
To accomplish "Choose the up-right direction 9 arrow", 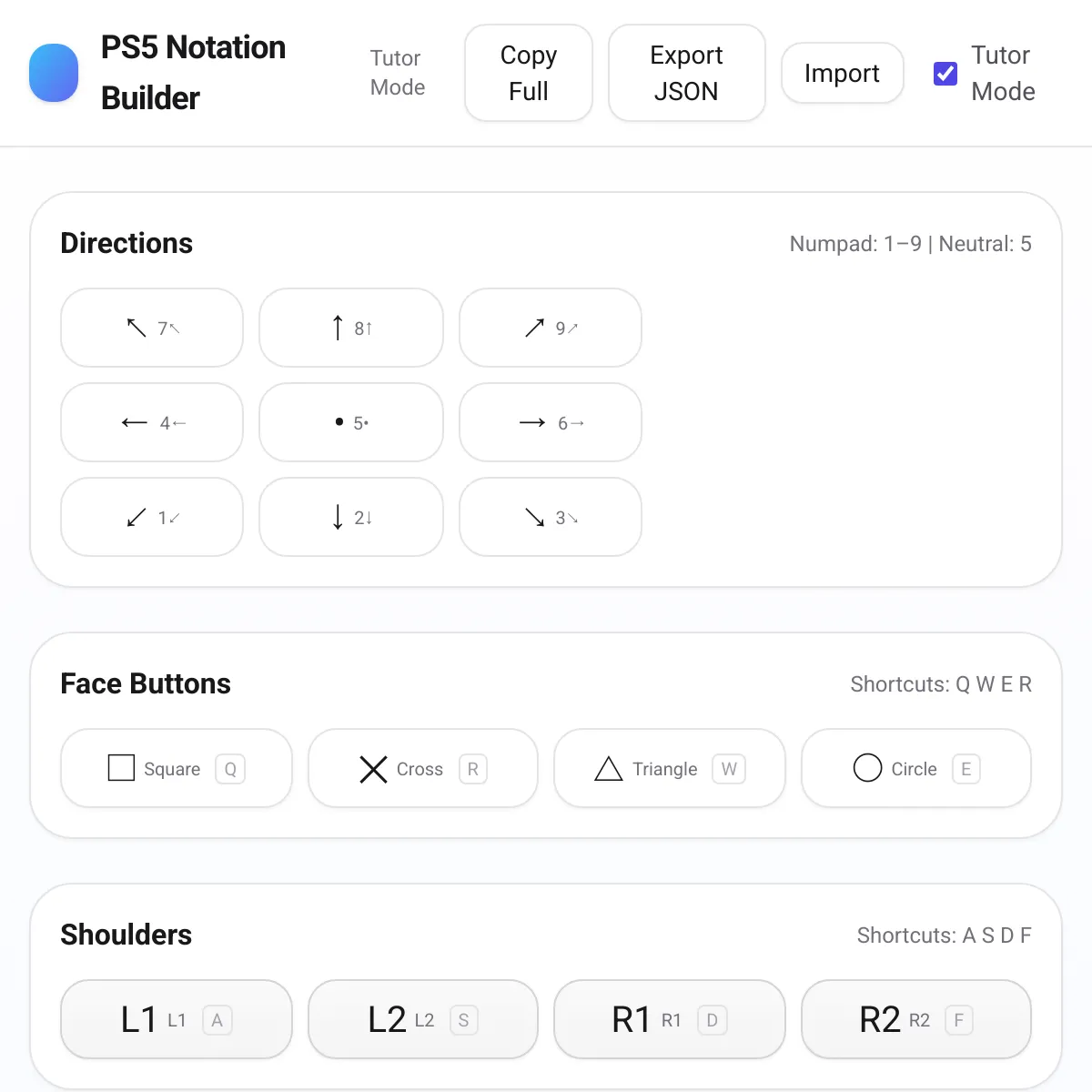I will click(x=551, y=328).
